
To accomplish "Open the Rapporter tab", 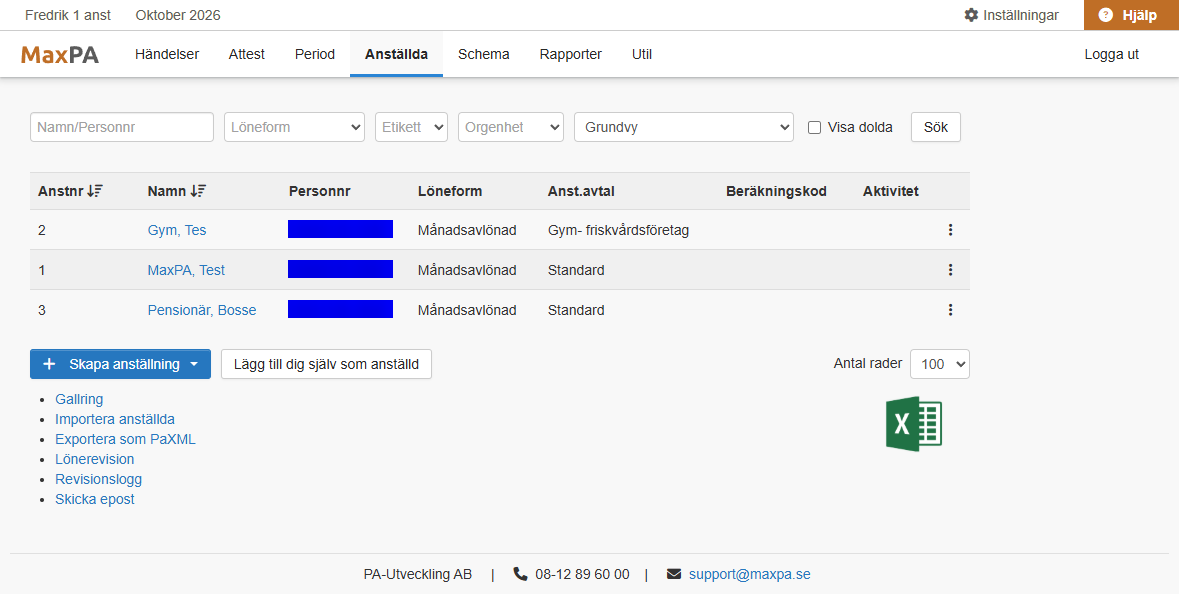I will tap(571, 54).
